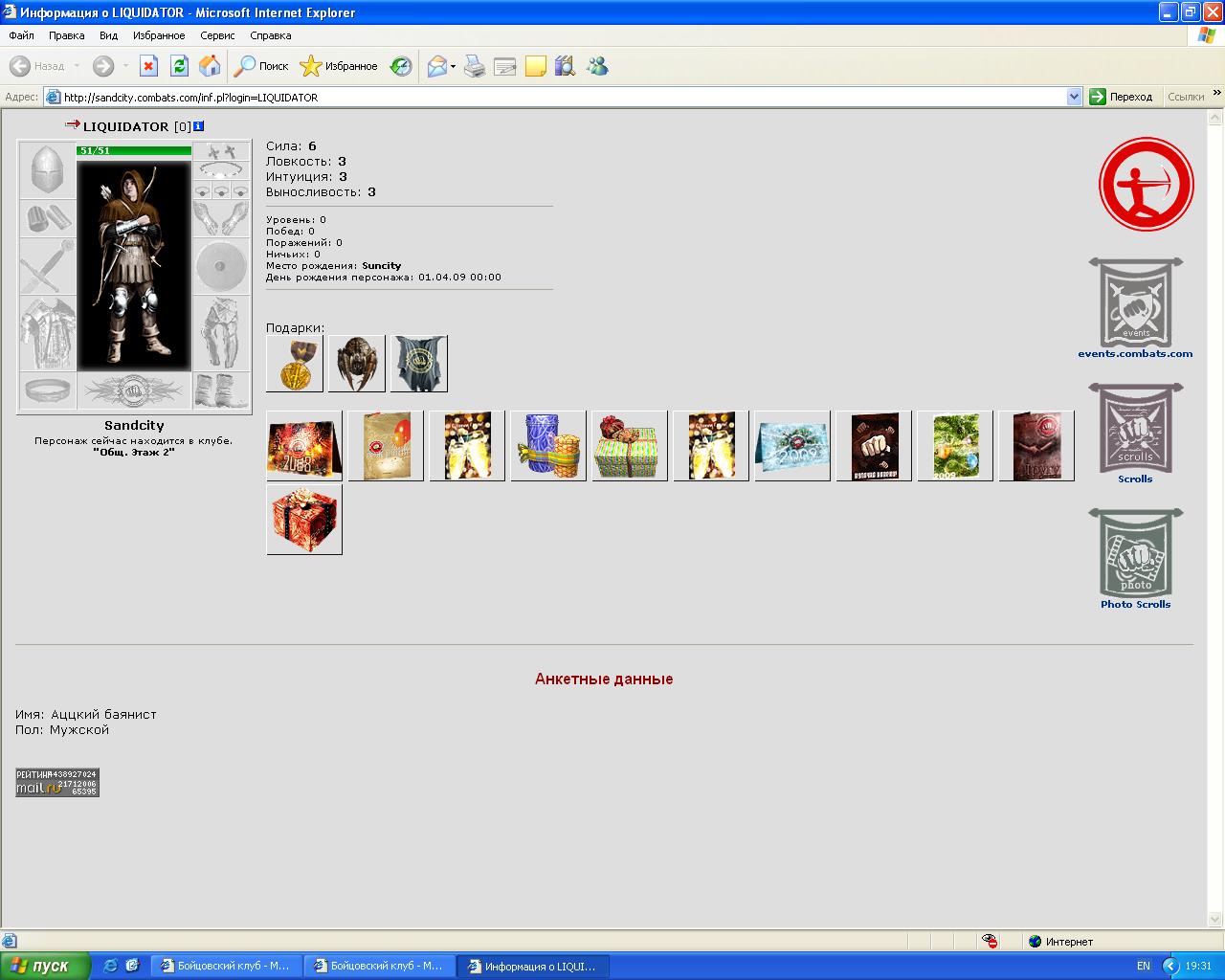The width and height of the screenshot is (1225, 980).
Task: Click the red arrow private message icon
Action: click(72, 124)
